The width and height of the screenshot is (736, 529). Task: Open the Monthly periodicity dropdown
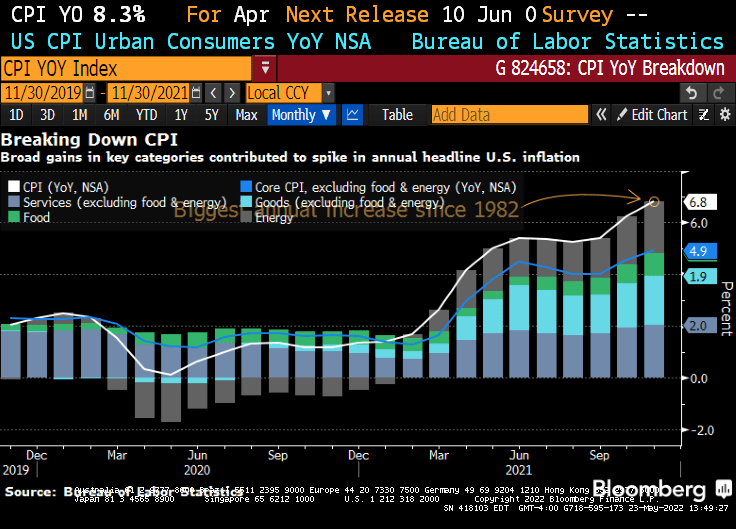300,115
